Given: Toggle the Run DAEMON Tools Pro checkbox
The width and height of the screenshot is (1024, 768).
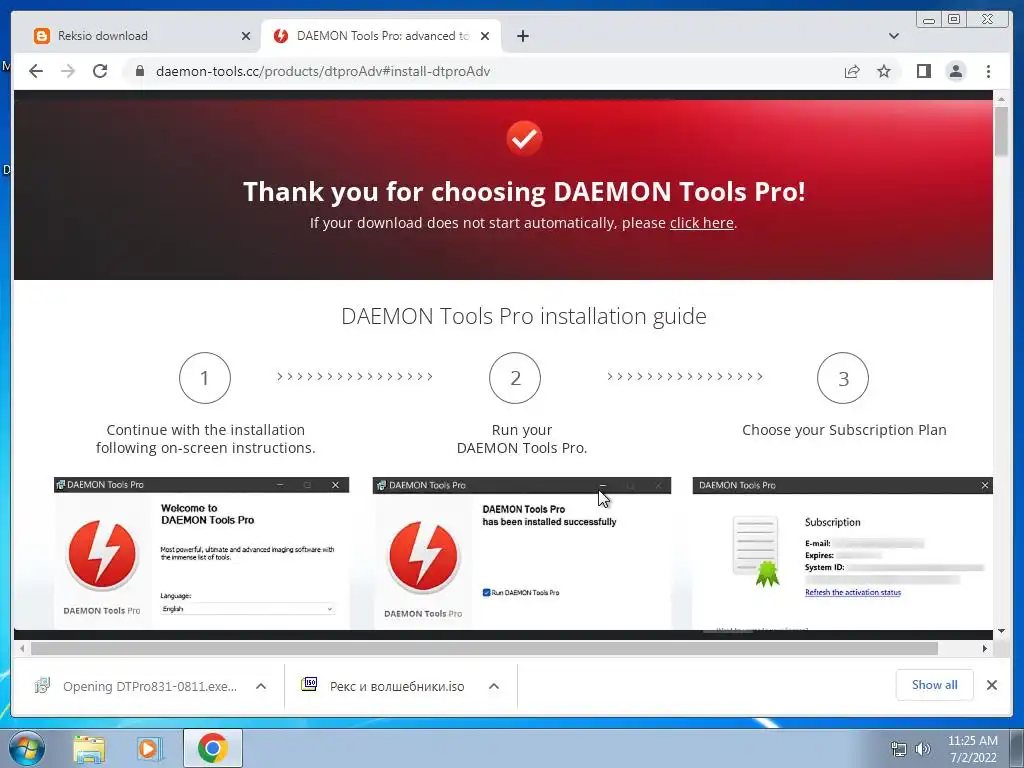Looking at the screenshot, I should 487,592.
